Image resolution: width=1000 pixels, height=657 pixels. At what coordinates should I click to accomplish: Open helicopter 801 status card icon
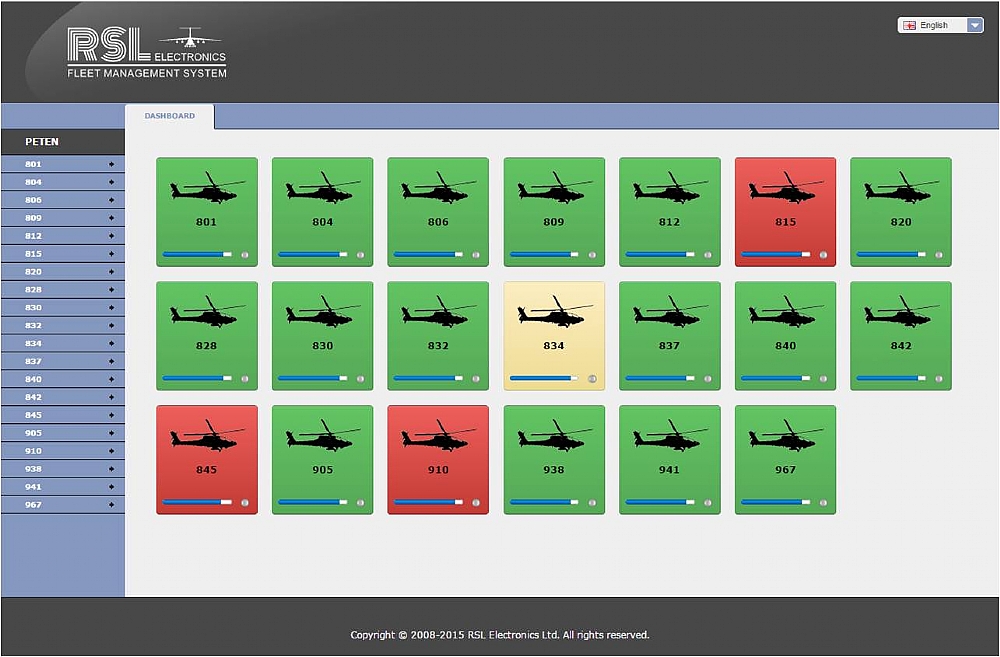click(207, 188)
